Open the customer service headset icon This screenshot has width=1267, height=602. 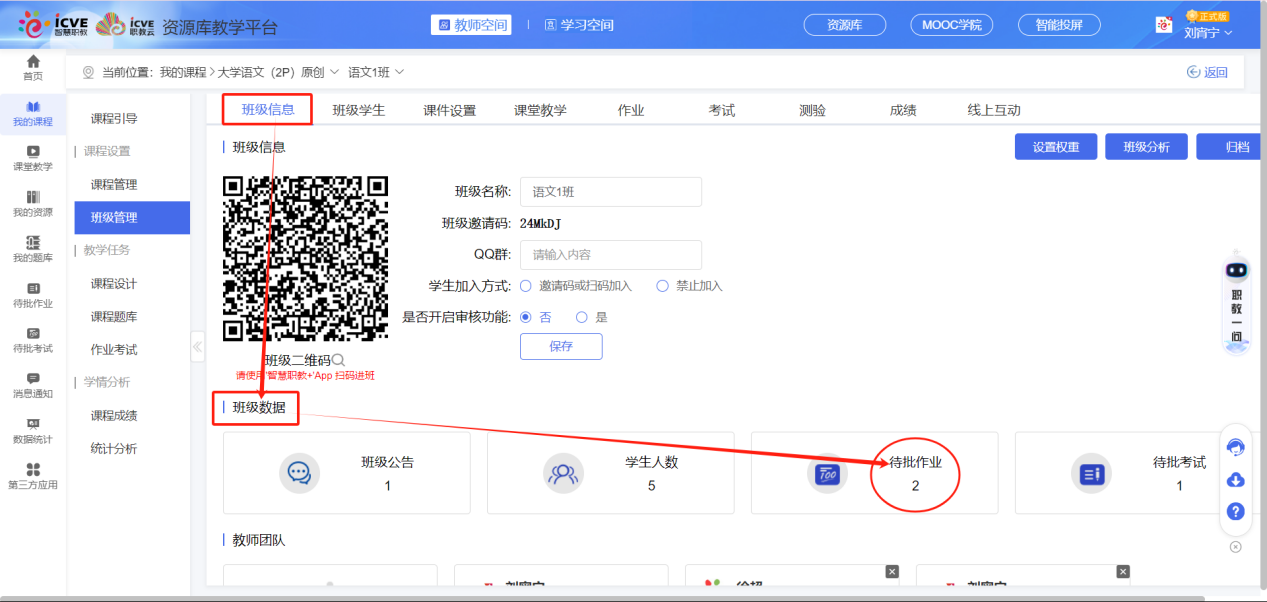[1236, 447]
